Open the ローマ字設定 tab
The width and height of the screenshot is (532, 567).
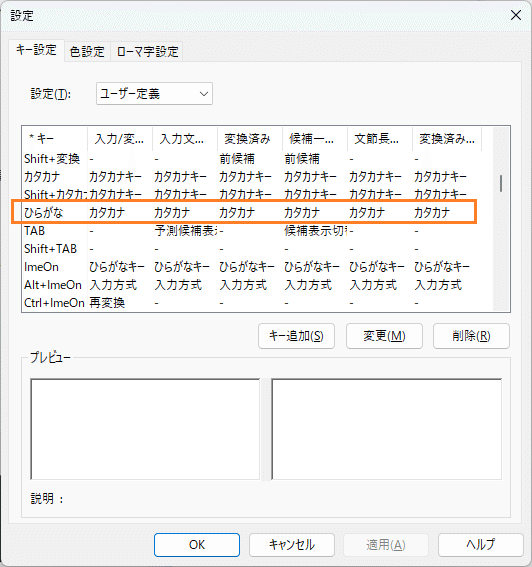pos(147,52)
